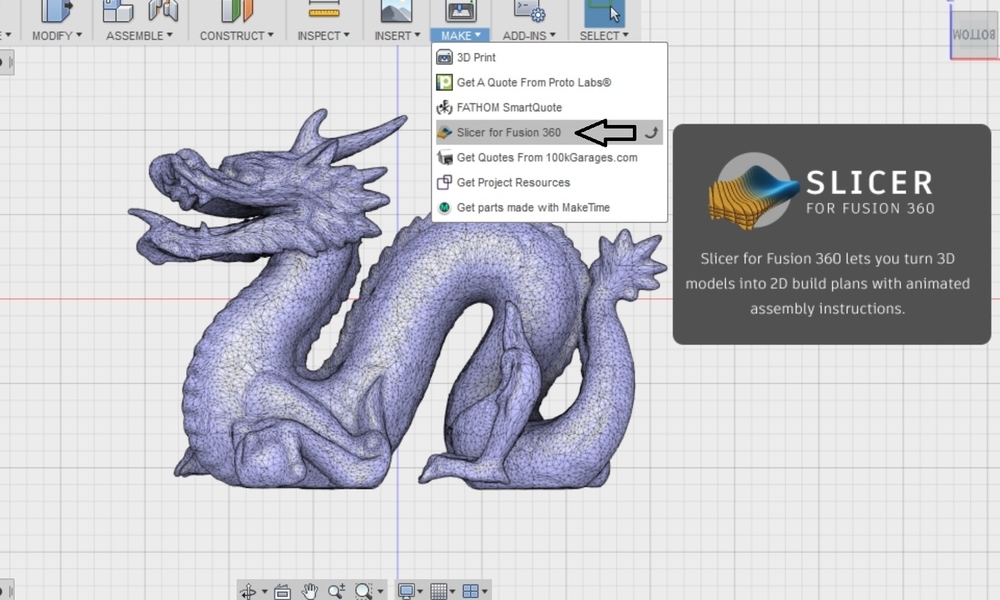Select Get A Quote From Proto Labs
This screenshot has width=1000, height=600.
(x=549, y=82)
